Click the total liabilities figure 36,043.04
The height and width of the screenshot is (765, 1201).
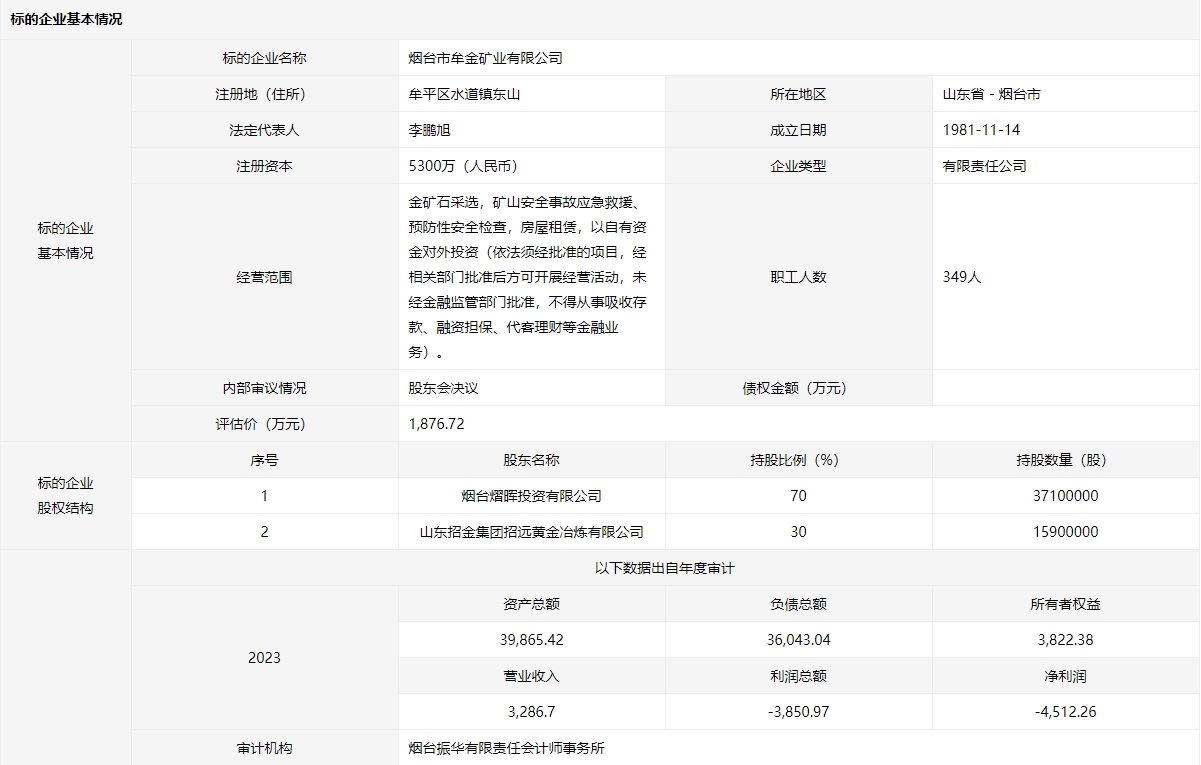798,640
